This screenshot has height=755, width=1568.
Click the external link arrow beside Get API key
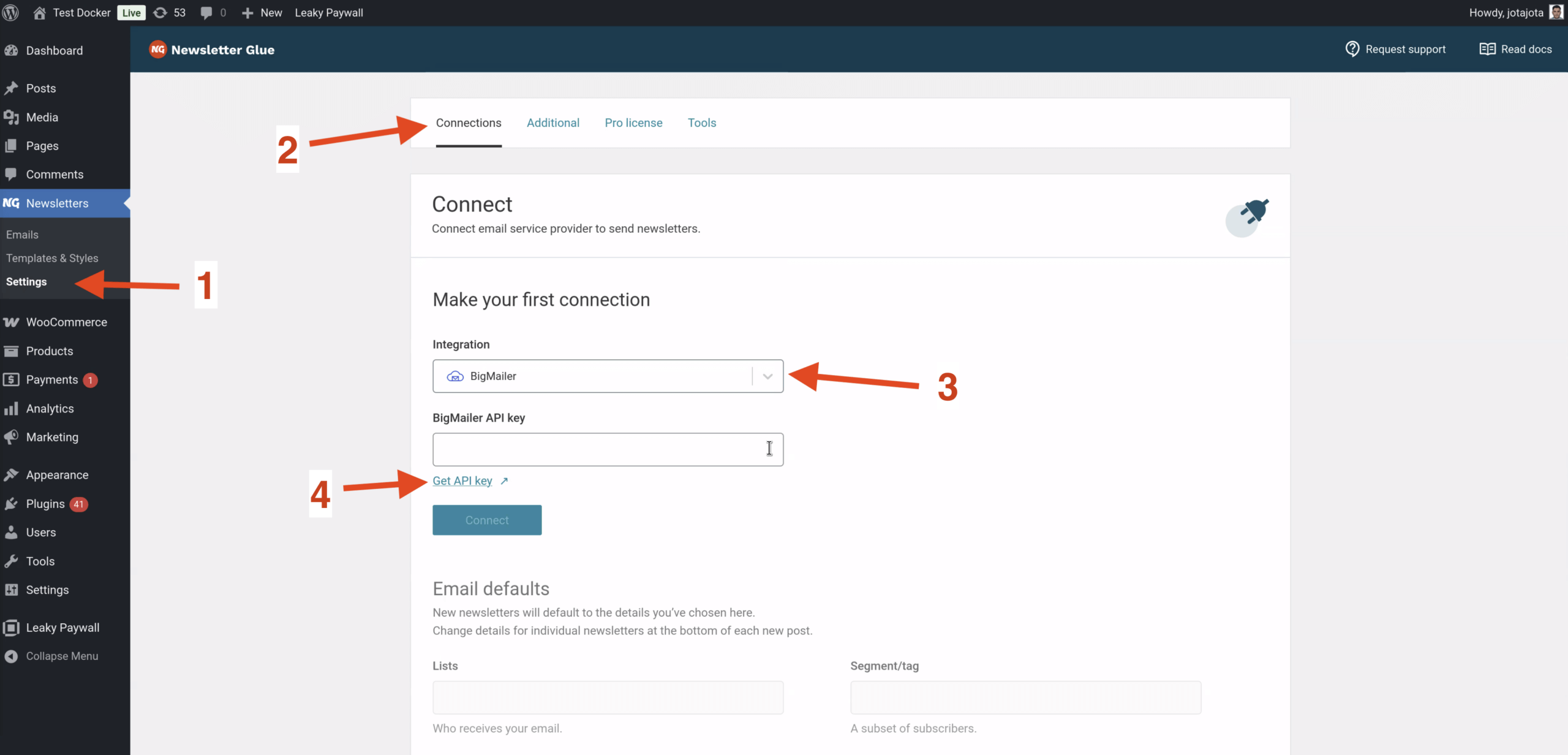pos(504,481)
